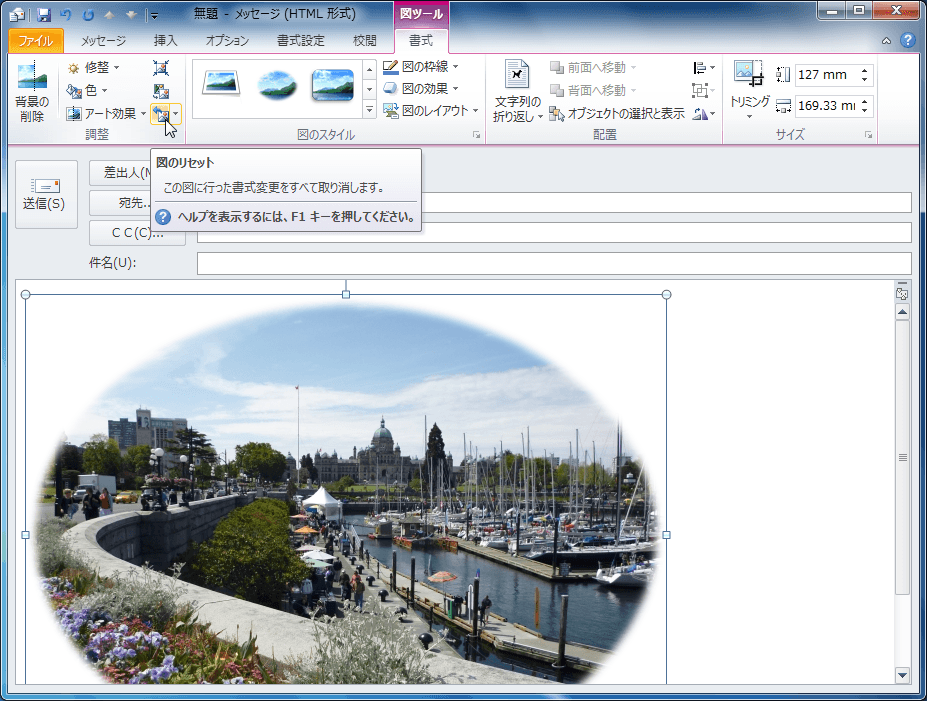The image size is (927, 701).
Task: Click the top-center resize handle of the image
Action: [x=346, y=294]
